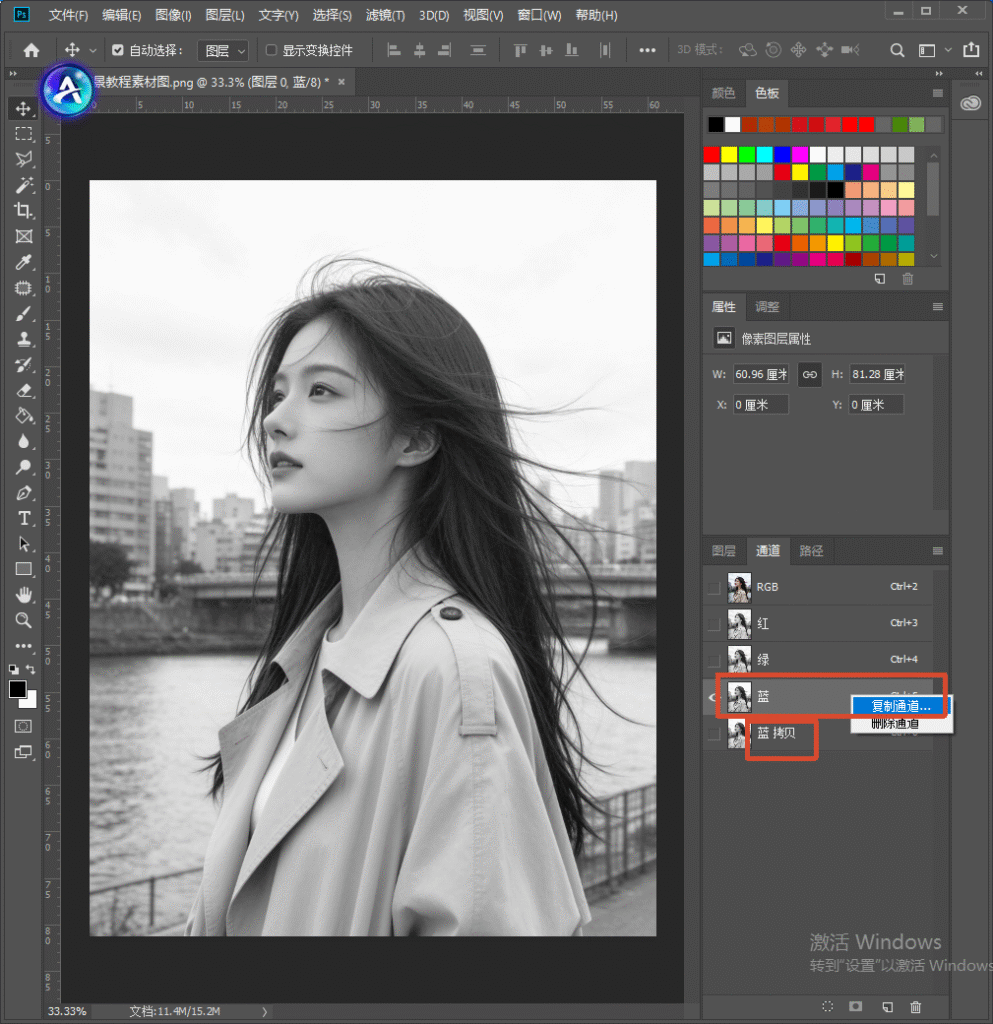Uncheck the 自动选择 checkbox
Viewport: 993px width, 1024px height.
click(x=118, y=50)
